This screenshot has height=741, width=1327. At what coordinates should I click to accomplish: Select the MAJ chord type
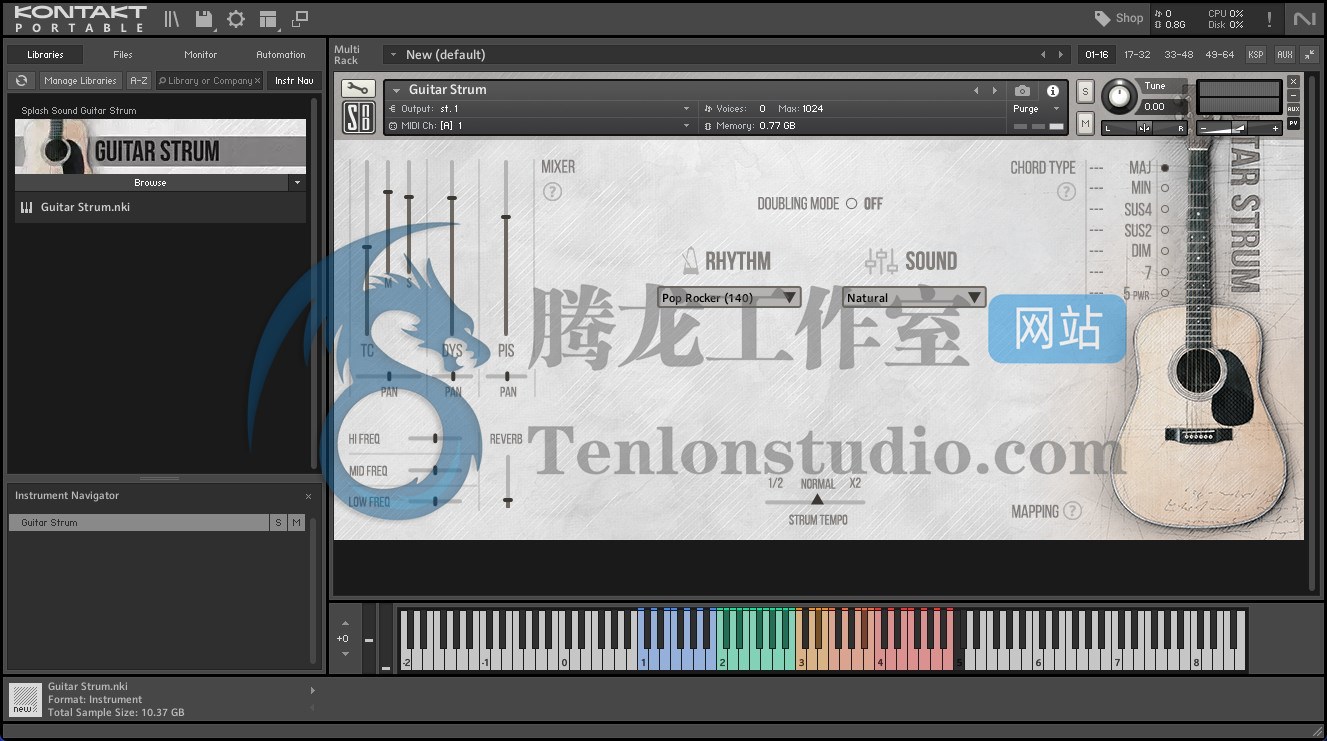point(1165,168)
